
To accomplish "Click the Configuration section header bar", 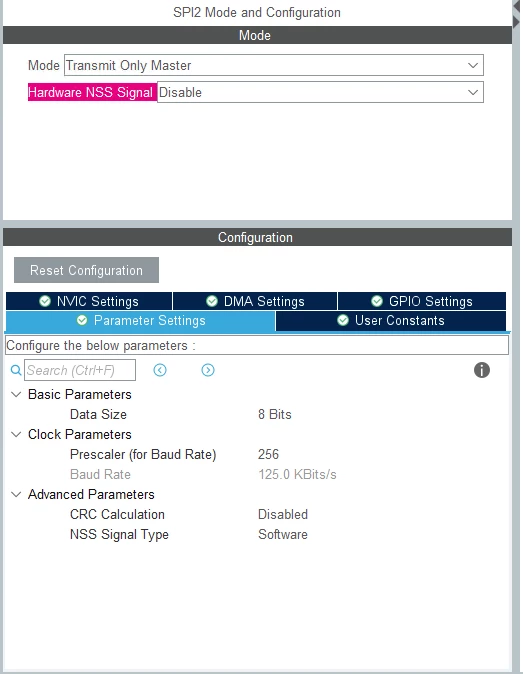I will click(257, 237).
